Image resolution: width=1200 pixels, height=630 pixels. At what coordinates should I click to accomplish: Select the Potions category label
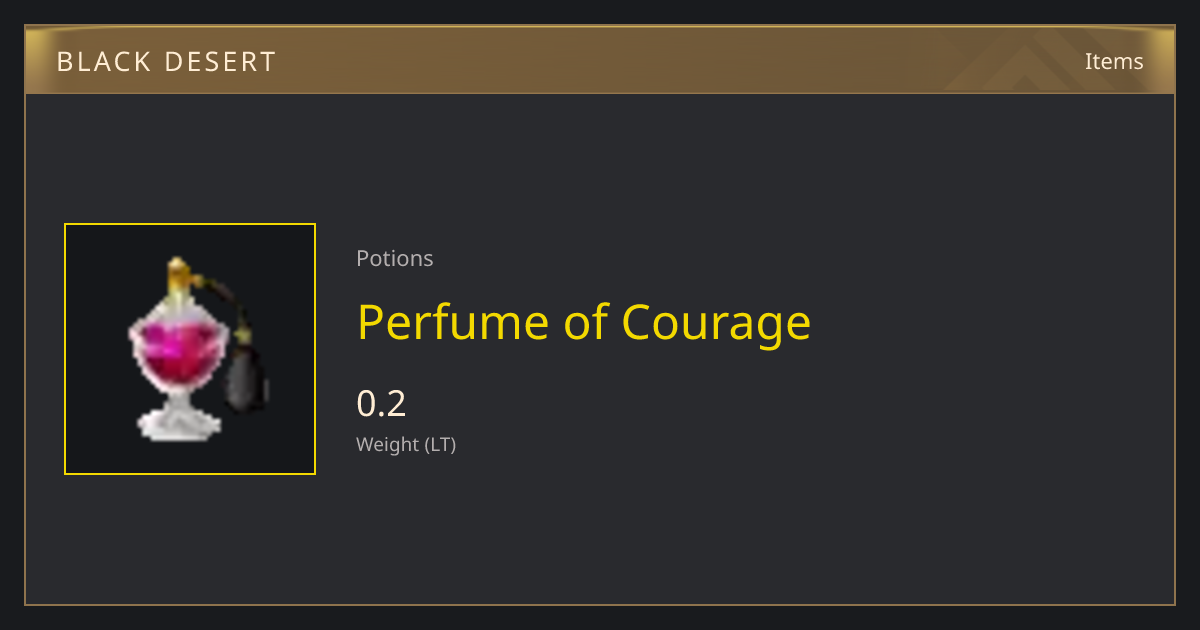[x=395, y=258]
